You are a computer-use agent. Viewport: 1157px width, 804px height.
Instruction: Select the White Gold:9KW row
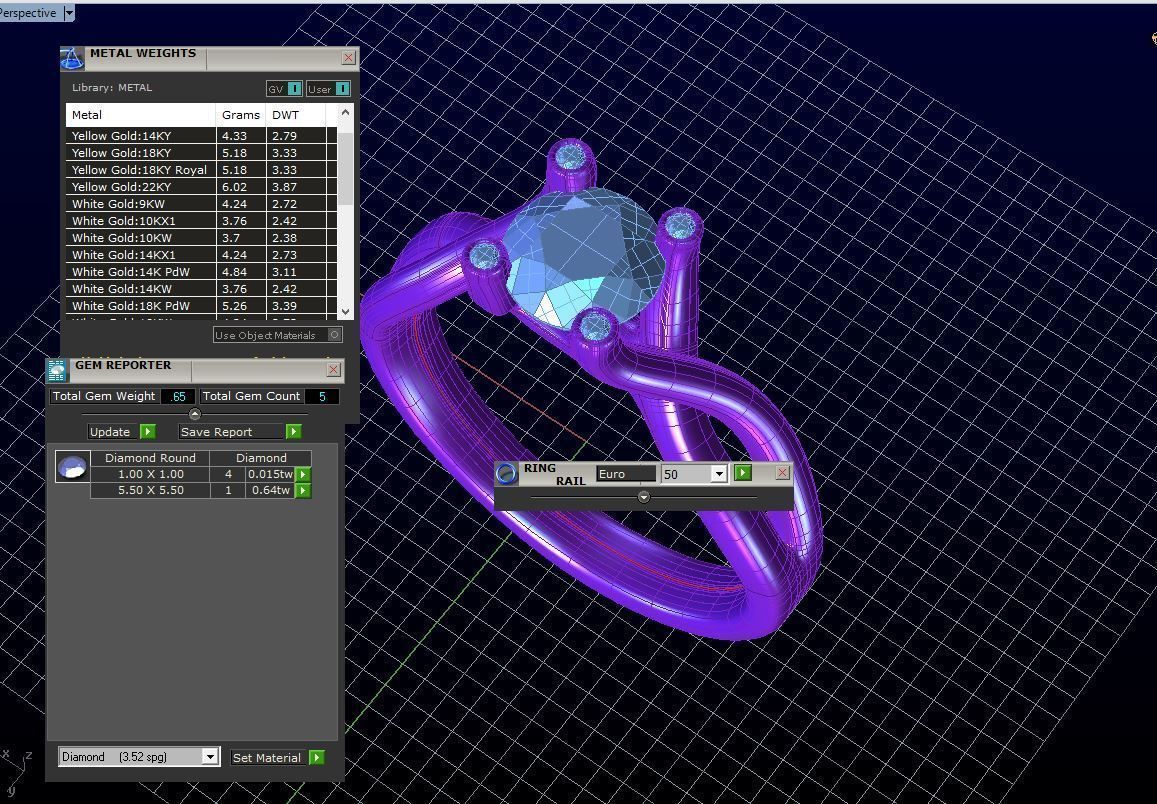[201, 204]
